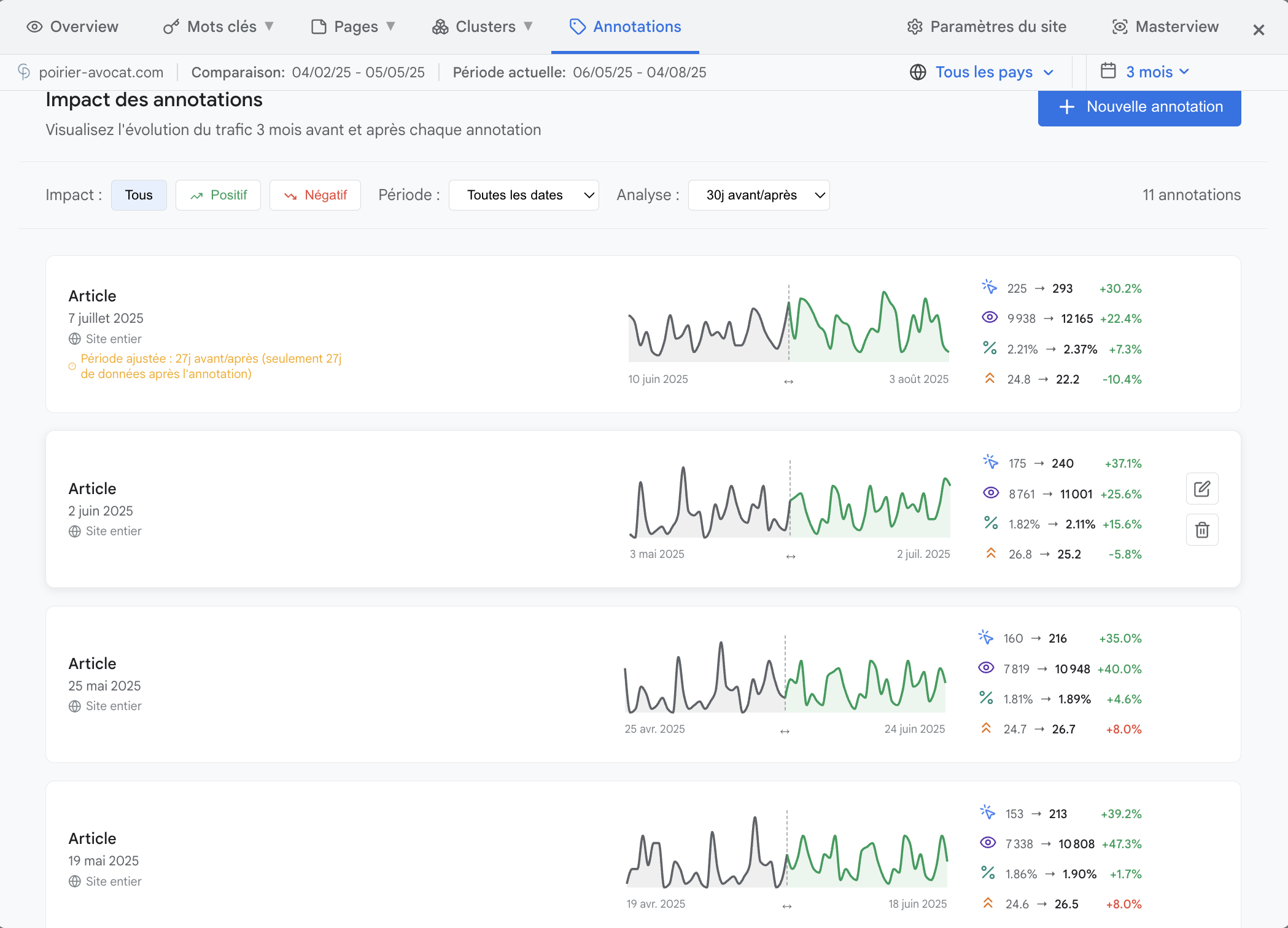Click the plus icon in Nouvelle annotation
Viewport: 1288px width, 928px height.
(1067, 107)
